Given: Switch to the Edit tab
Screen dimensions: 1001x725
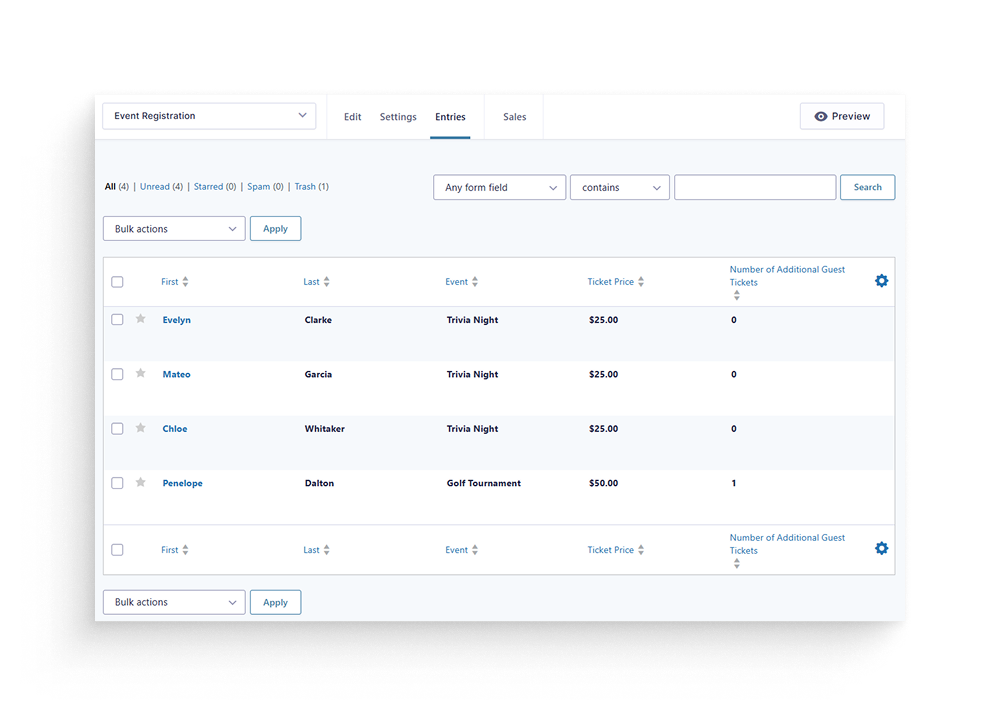Looking at the screenshot, I should click(x=352, y=117).
